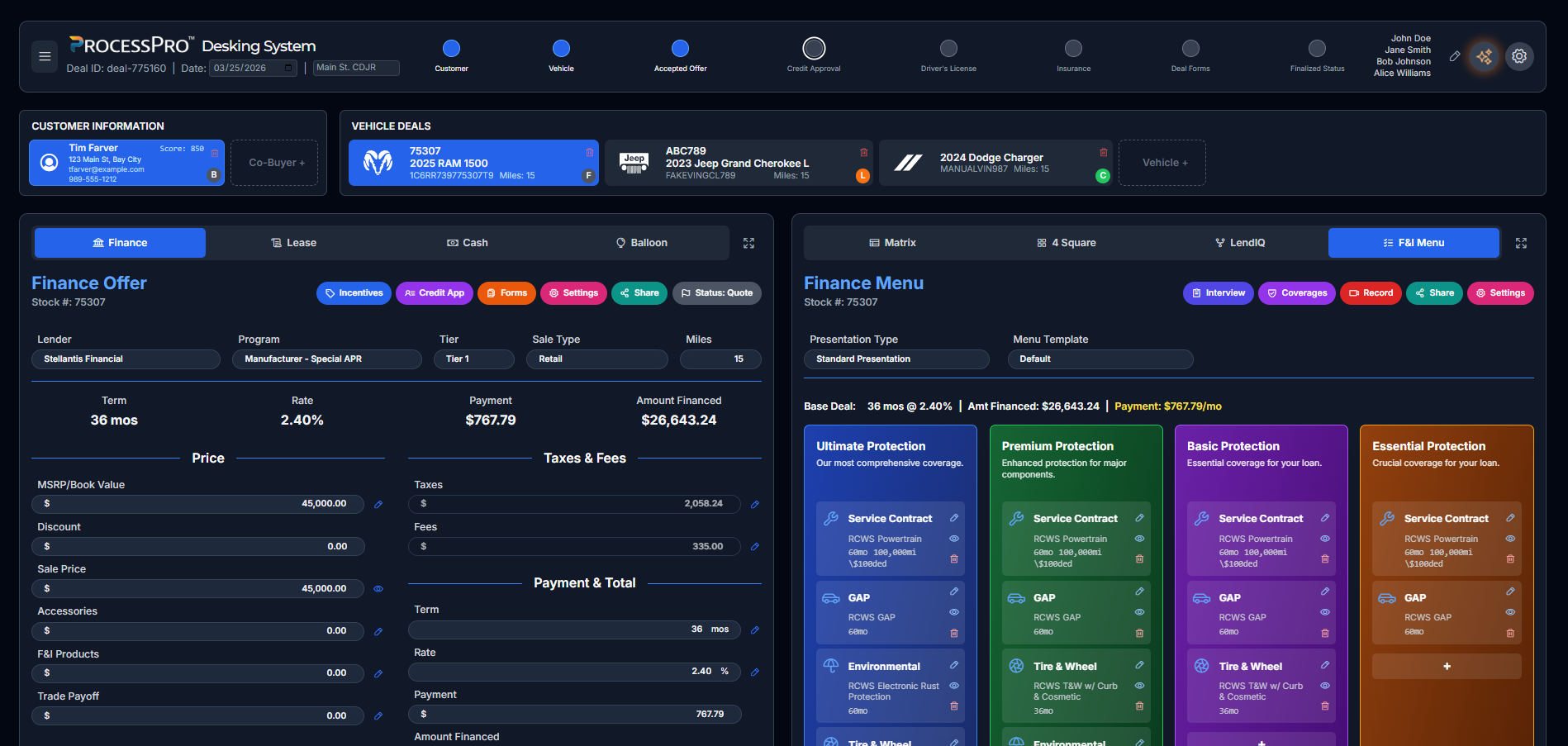The width and height of the screenshot is (1568, 746).
Task: Open the Sale Type Retail dropdown
Action: pos(597,359)
